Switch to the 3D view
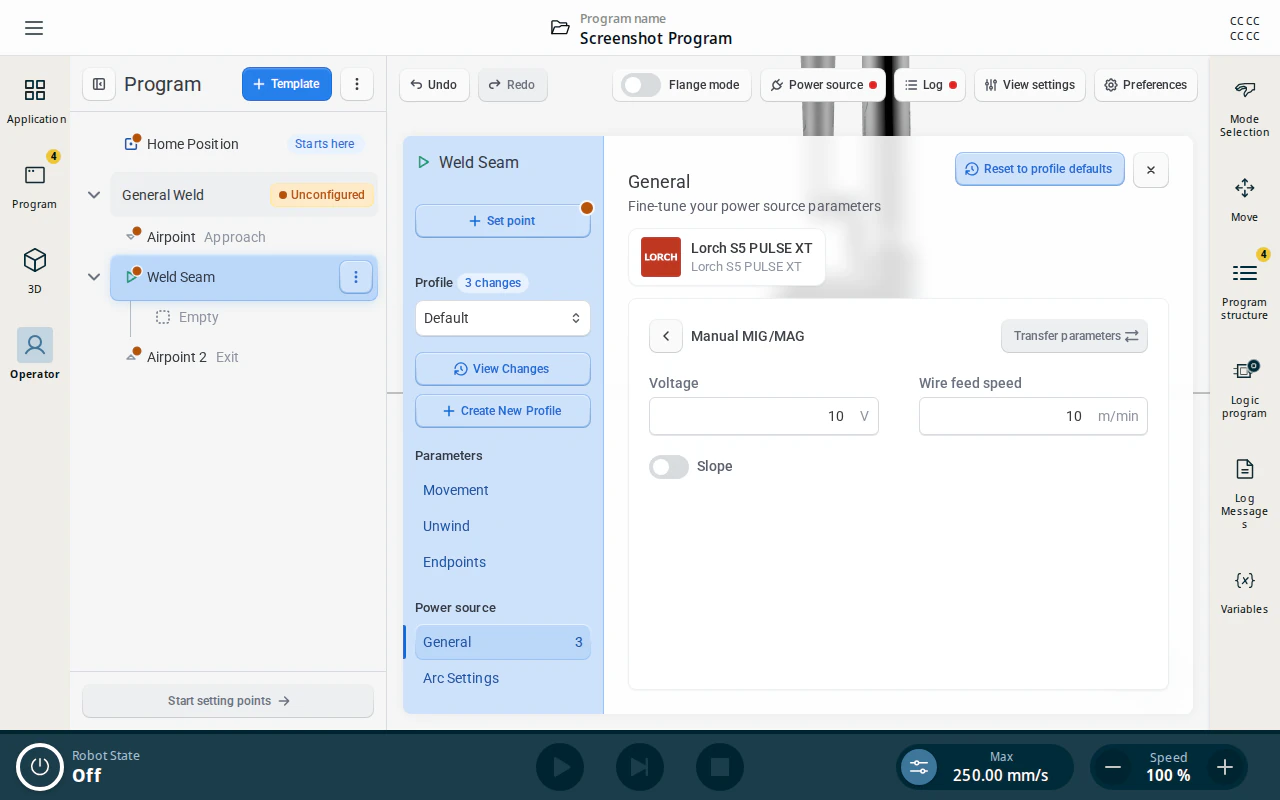Image resolution: width=1280 pixels, height=800 pixels. [35, 272]
